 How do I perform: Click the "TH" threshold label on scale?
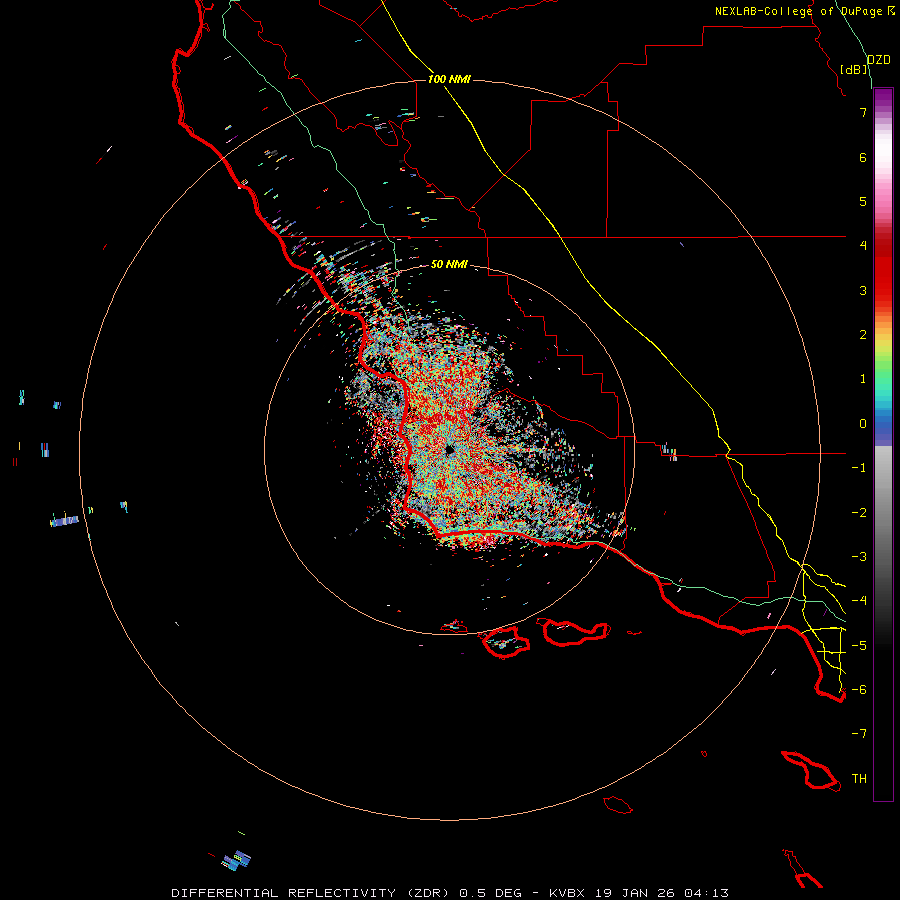[859, 779]
